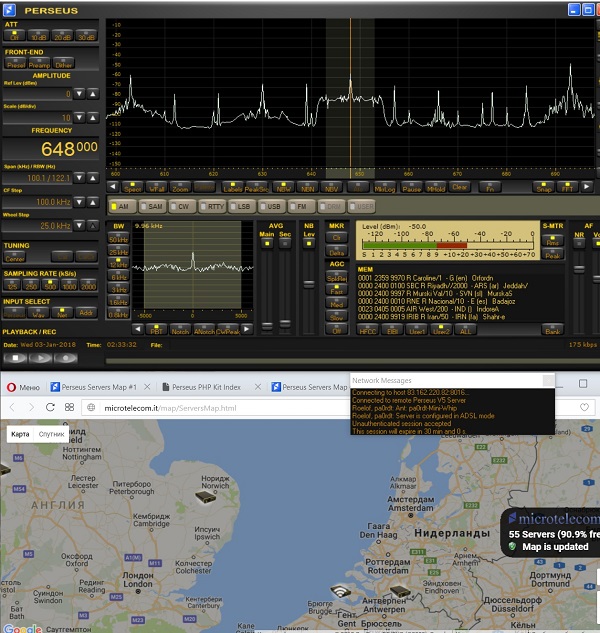600x633 pixels.
Task: Increase CF Step with up arrow
Action: tap(93, 202)
